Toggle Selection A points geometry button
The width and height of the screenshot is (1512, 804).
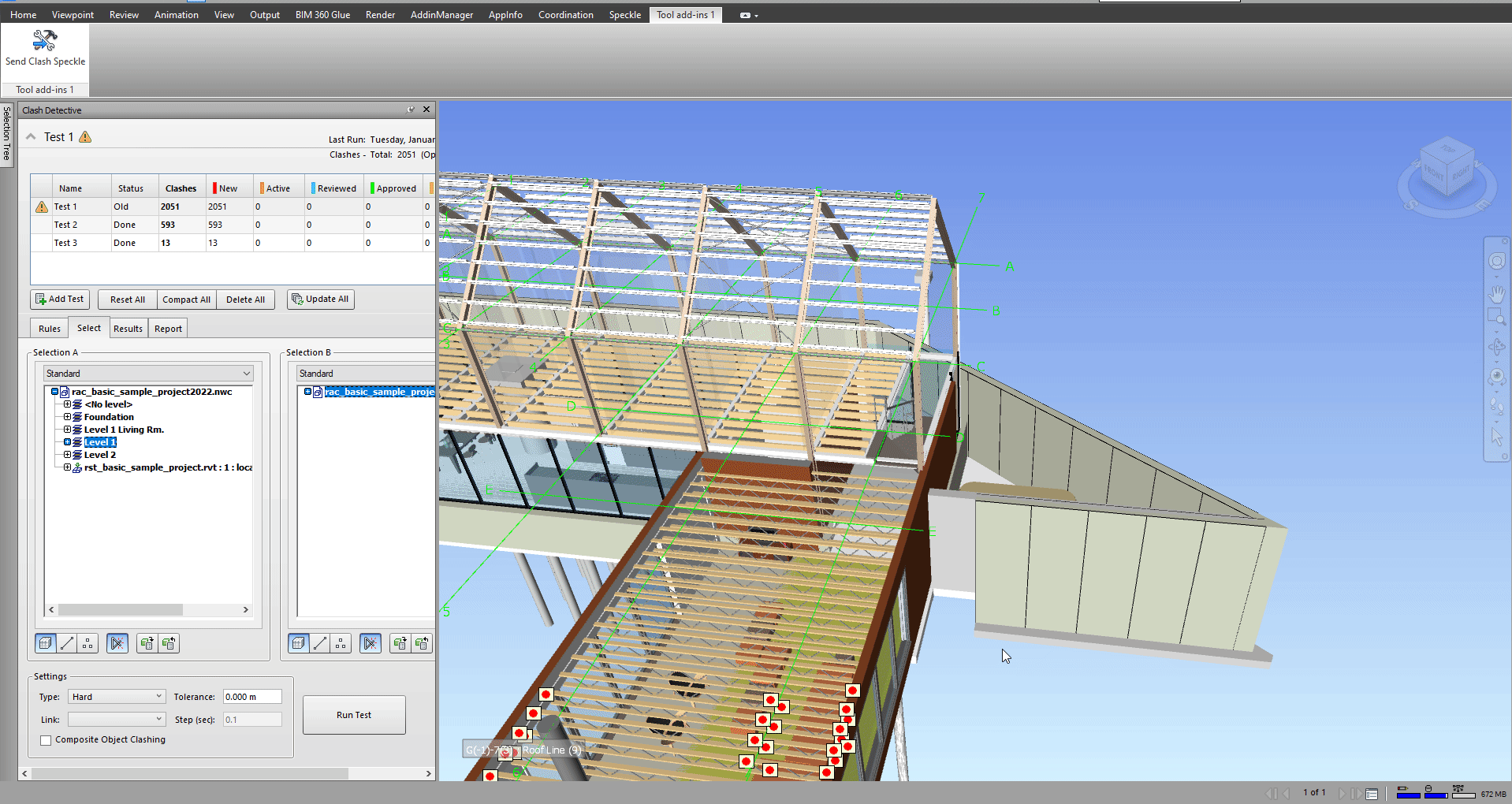pos(88,644)
